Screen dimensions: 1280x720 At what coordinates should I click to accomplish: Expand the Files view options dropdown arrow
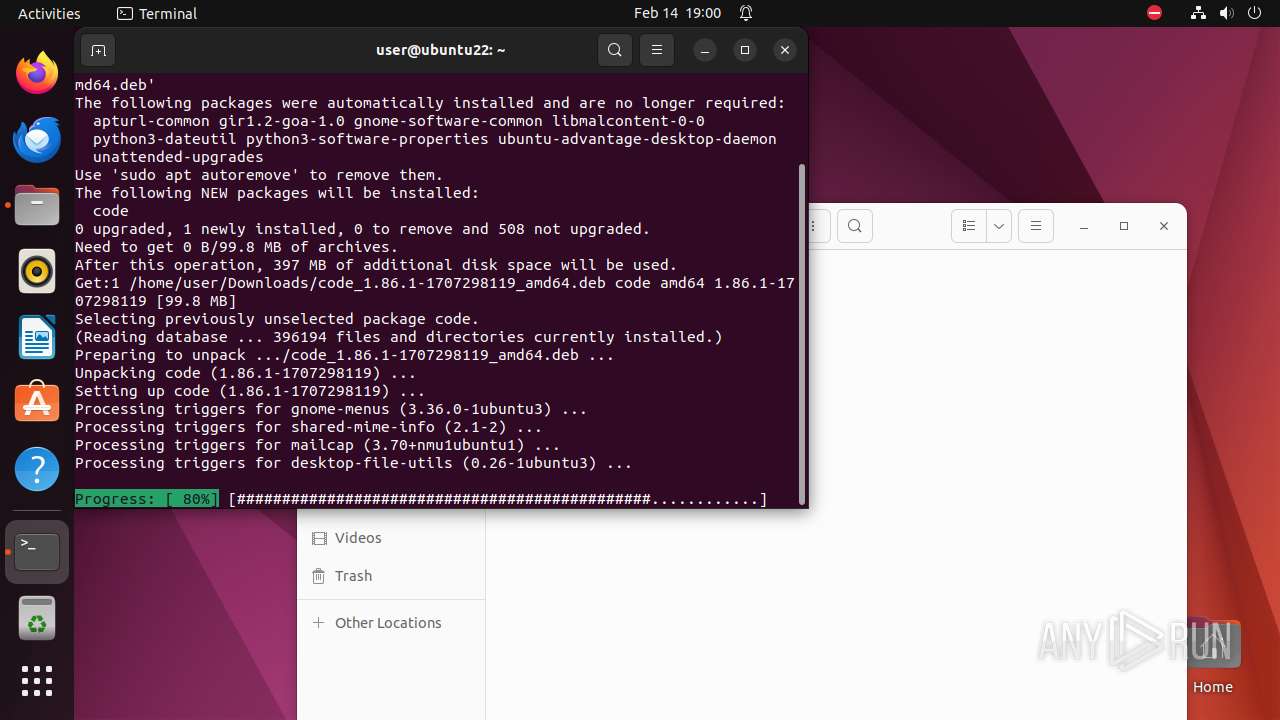(999, 226)
